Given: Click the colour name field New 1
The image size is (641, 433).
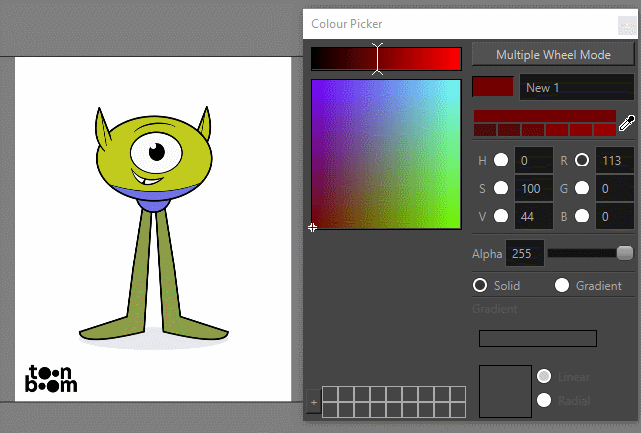Looking at the screenshot, I should click(577, 88).
